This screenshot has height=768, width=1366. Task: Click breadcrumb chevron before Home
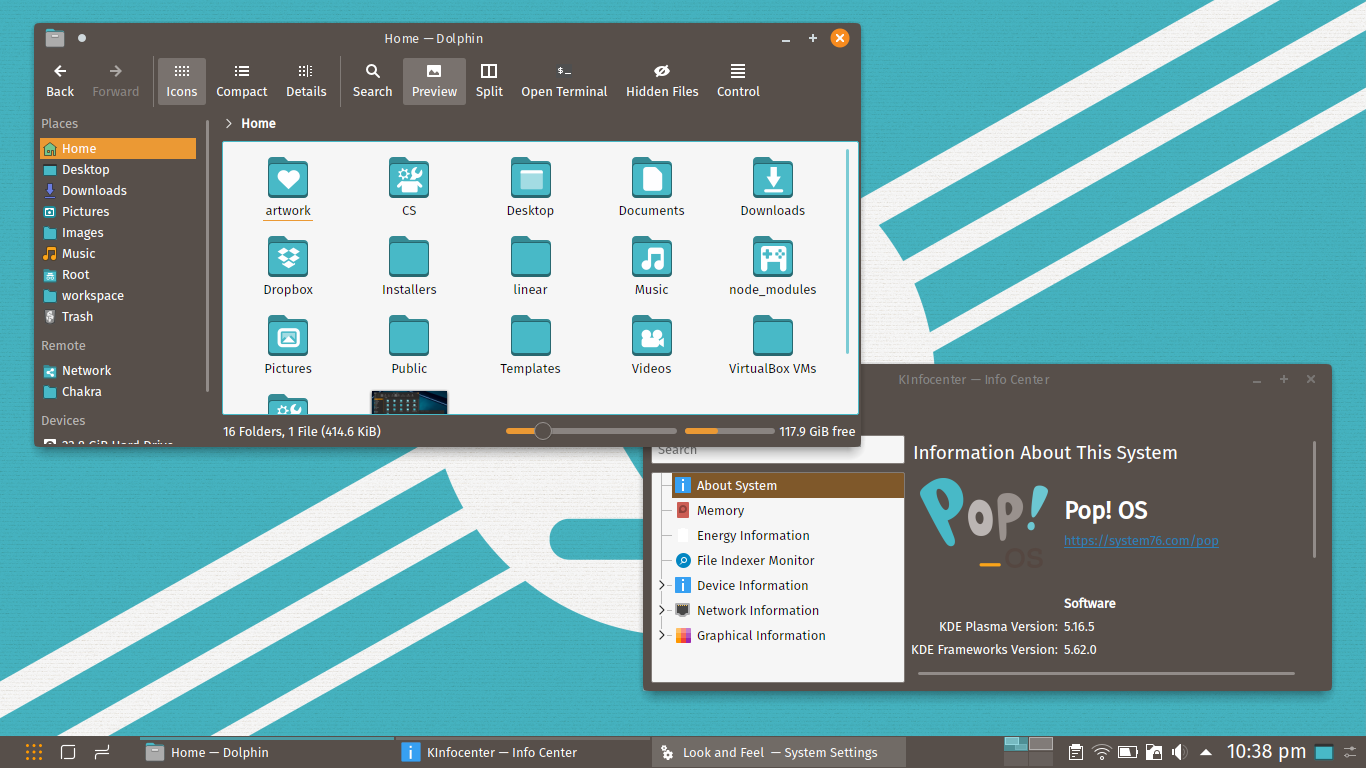229,124
